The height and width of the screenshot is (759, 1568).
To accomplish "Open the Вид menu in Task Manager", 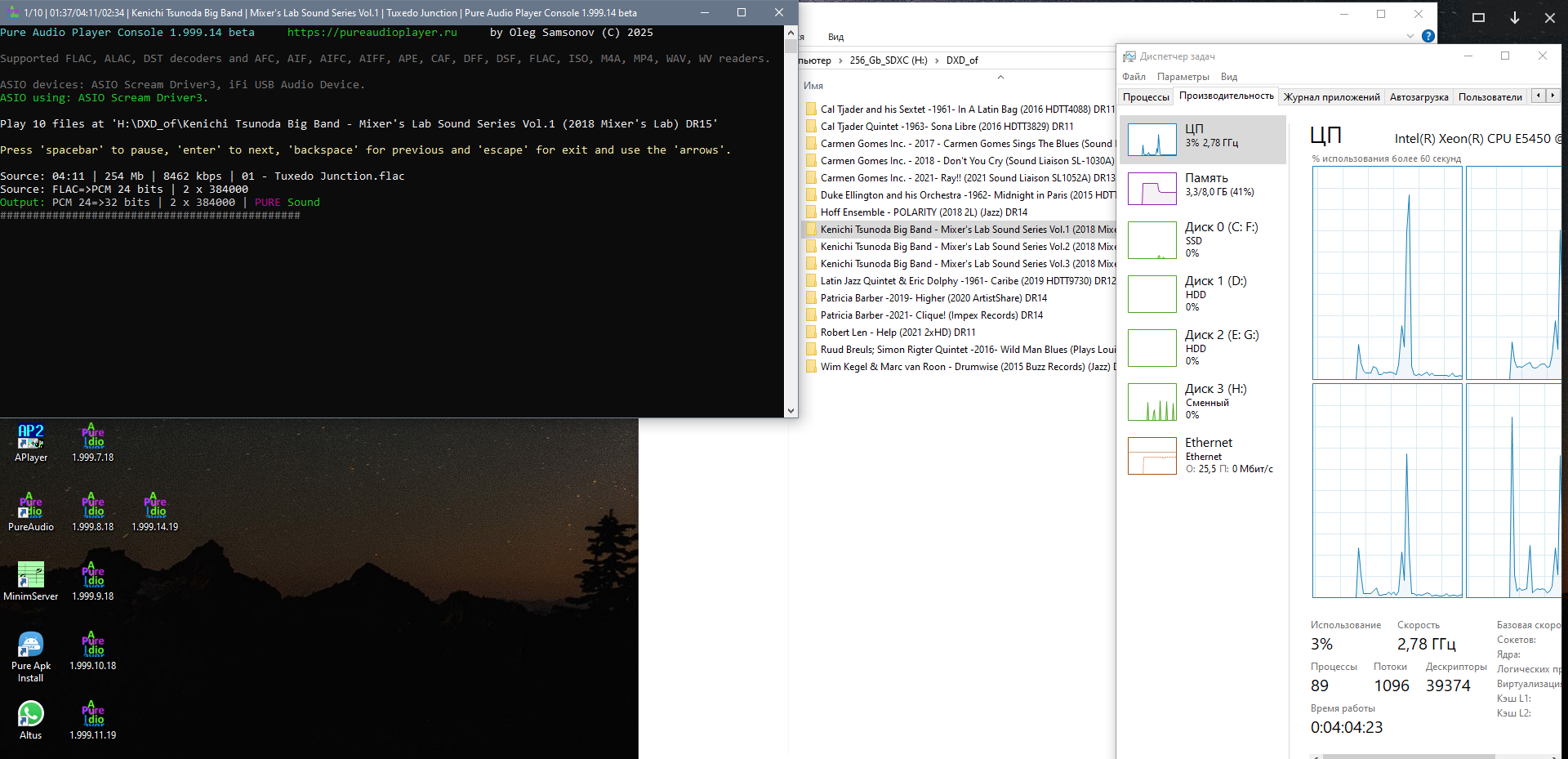I will pos(1229,77).
